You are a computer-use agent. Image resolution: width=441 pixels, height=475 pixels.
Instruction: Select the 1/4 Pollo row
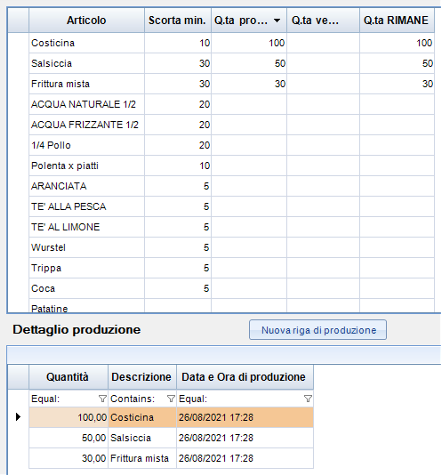[x=231, y=145]
